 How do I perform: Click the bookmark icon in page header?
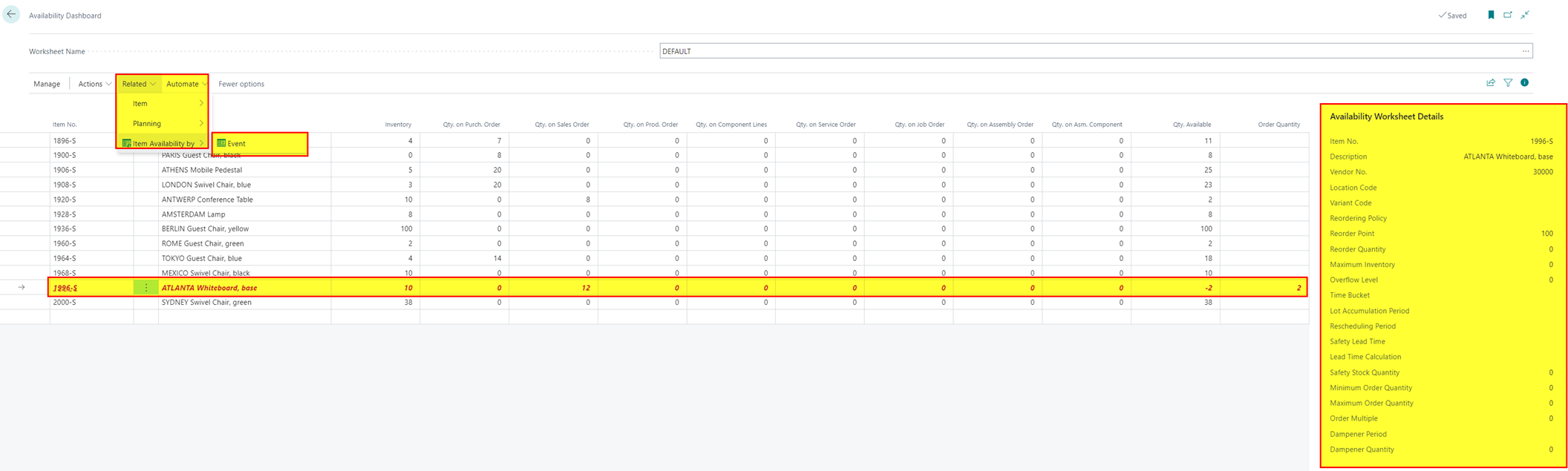pyautogui.click(x=1491, y=15)
